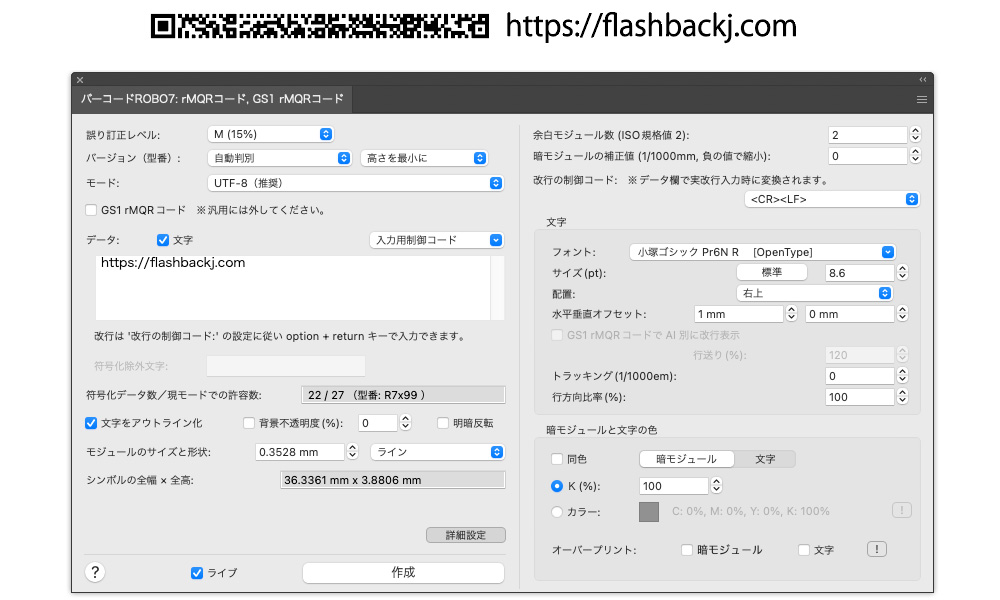Enable the GS1 rMQR code checkbox
The height and width of the screenshot is (600, 1000).
[x=92, y=210]
